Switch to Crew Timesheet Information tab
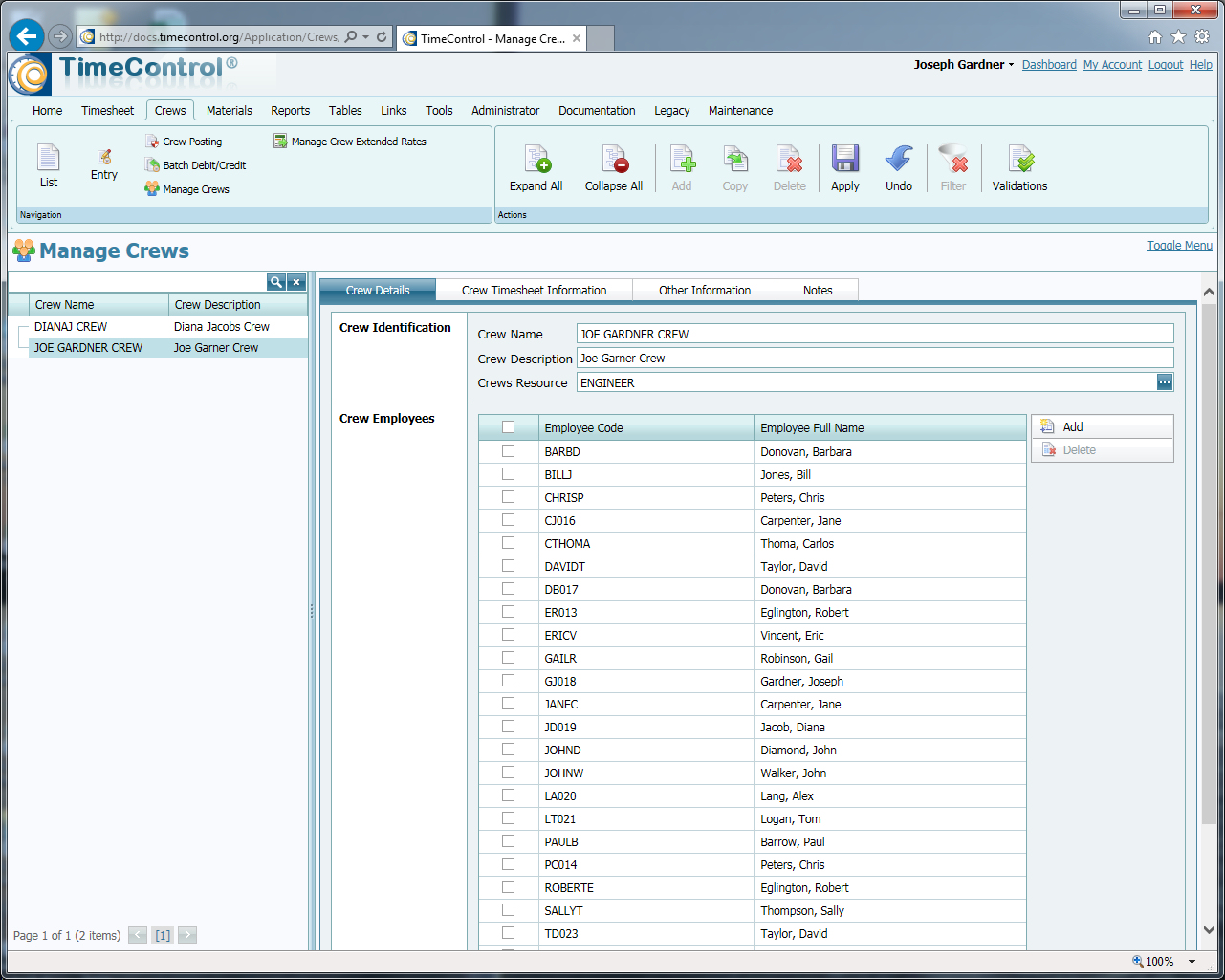Viewport: 1225px width, 980px height. 534,290
